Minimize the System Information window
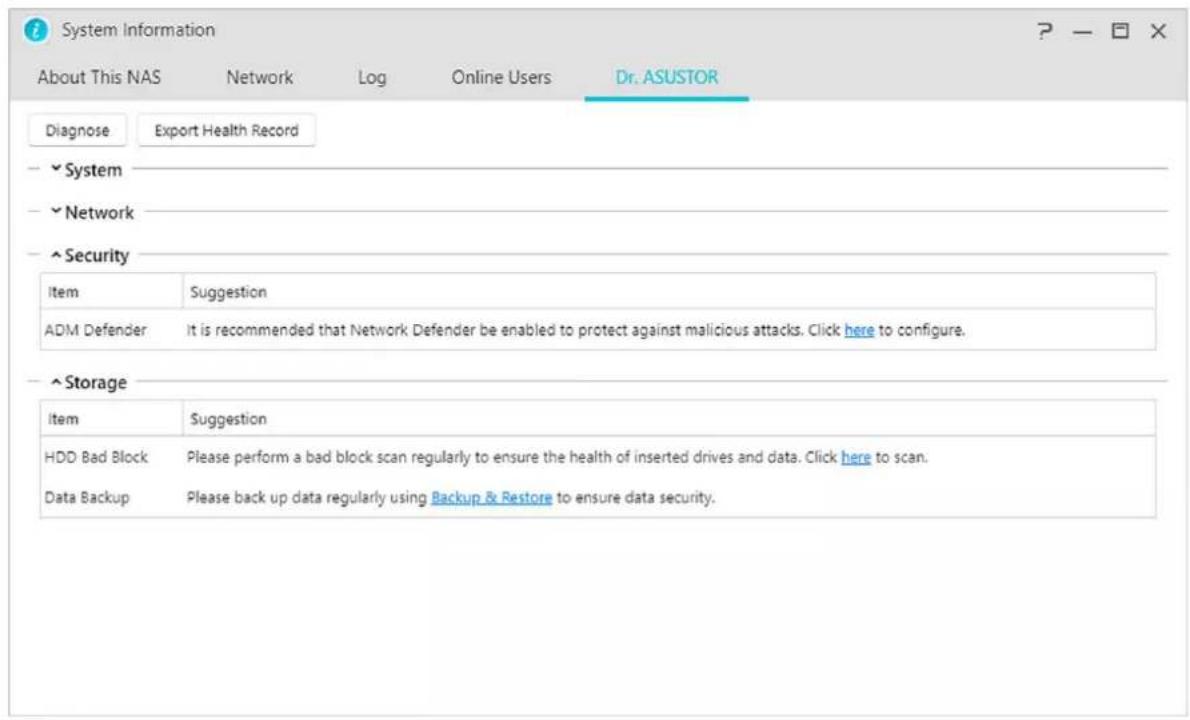The width and height of the screenshot is (1190, 720). (x=1083, y=32)
